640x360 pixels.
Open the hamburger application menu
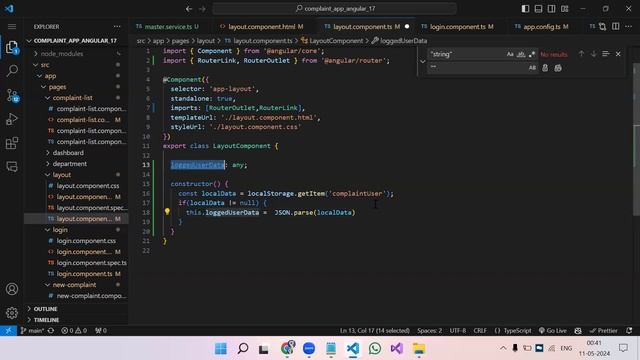[x=12, y=27]
